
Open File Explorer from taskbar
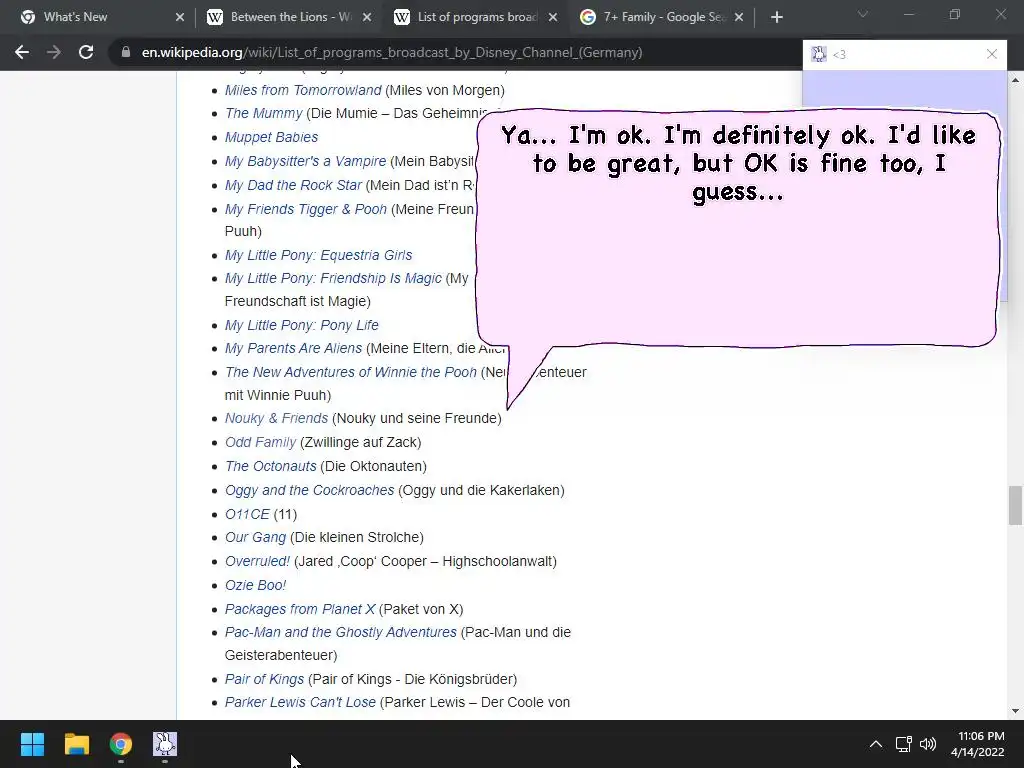[76, 744]
